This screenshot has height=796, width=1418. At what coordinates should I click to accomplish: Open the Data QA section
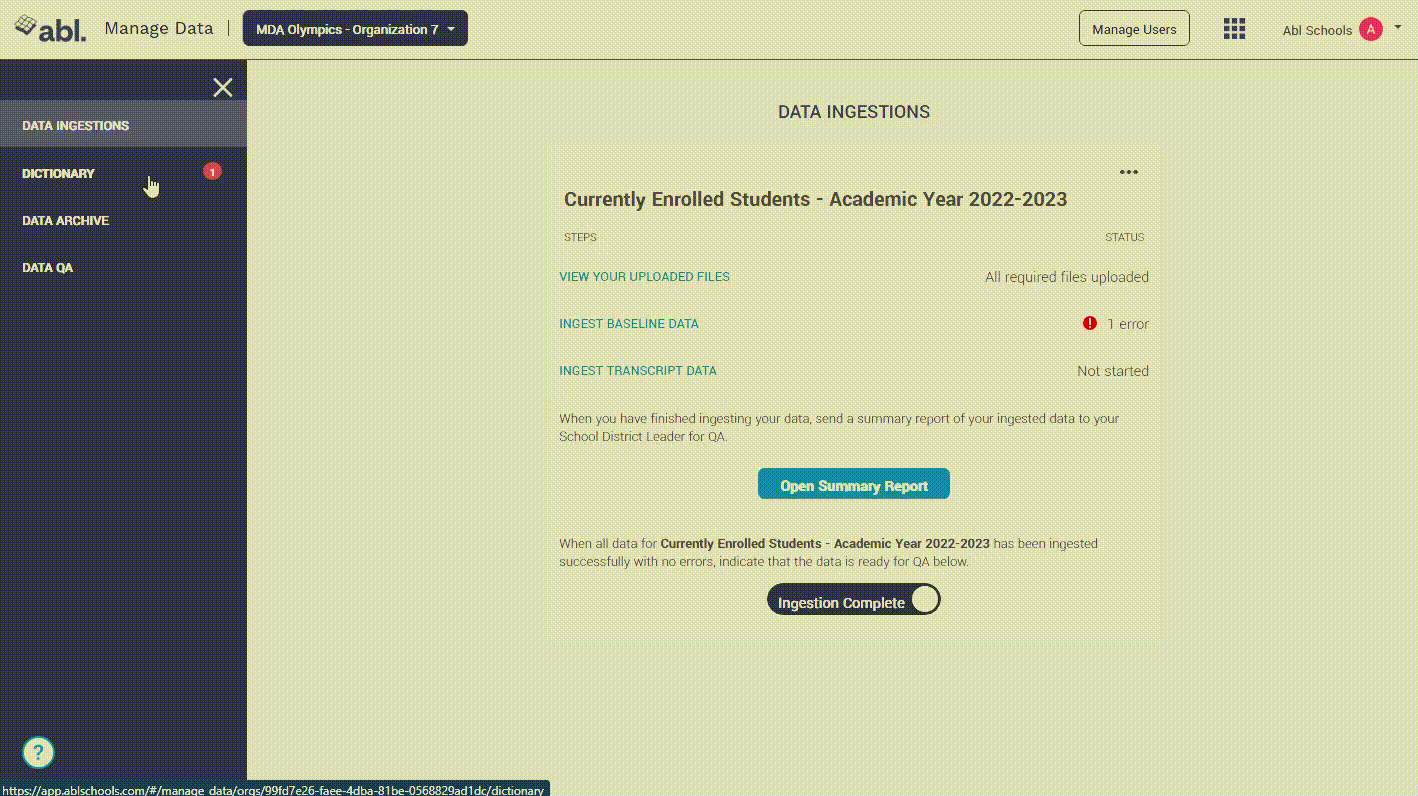coord(48,268)
